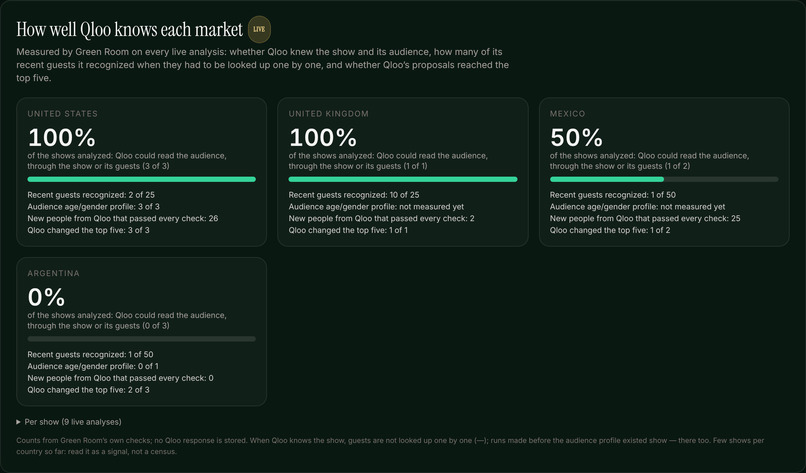Click the UNITED KINGDOM card label

point(328,114)
